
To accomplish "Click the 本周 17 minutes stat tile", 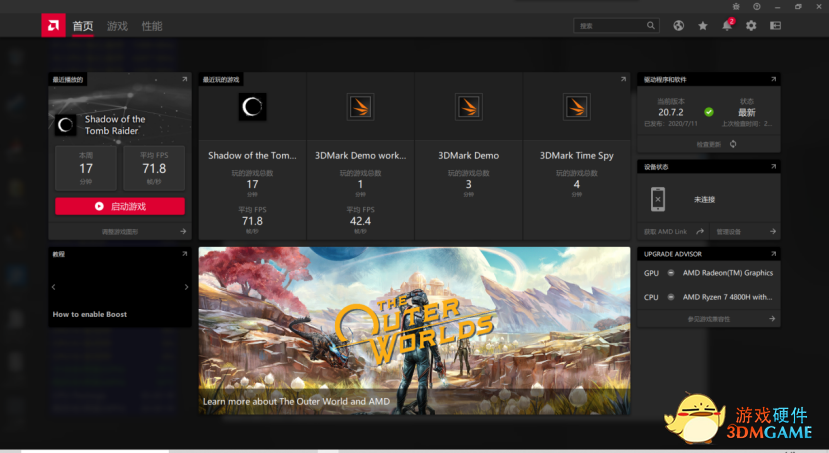I will (x=86, y=168).
